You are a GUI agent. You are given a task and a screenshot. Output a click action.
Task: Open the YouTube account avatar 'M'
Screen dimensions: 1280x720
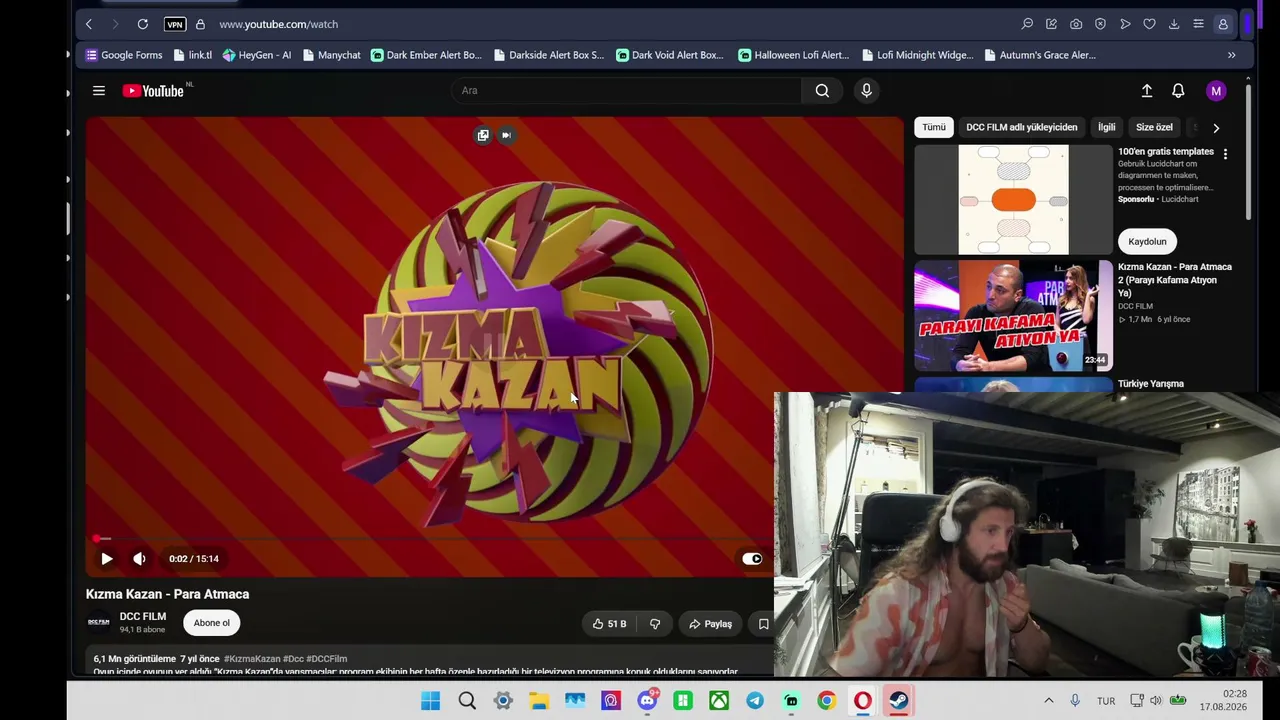click(1216, 91)
